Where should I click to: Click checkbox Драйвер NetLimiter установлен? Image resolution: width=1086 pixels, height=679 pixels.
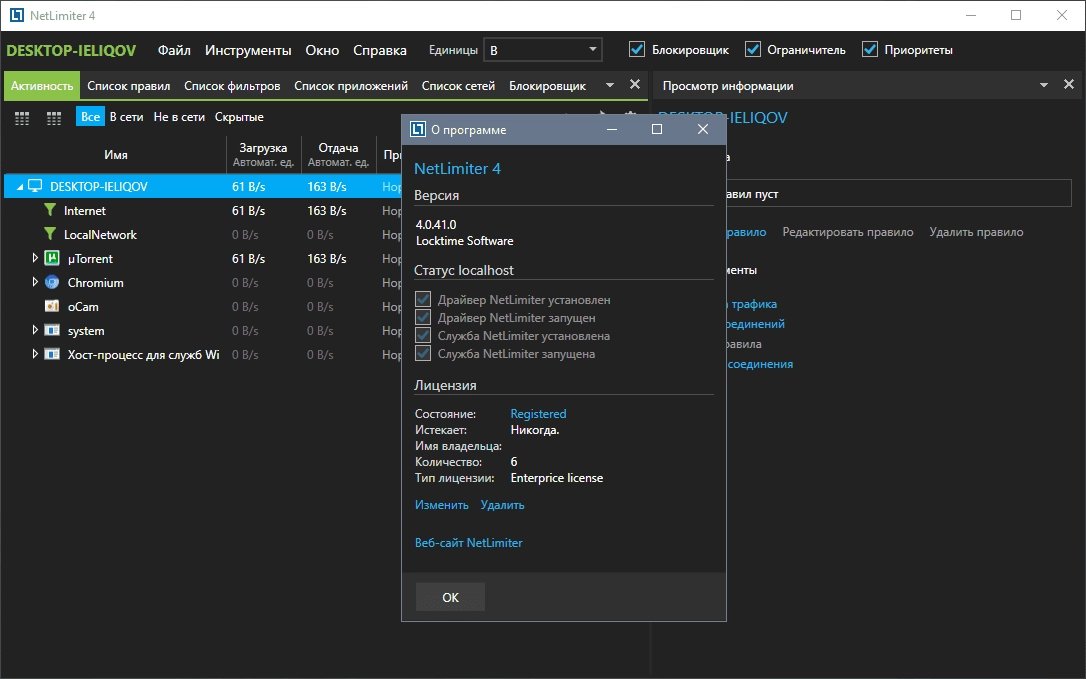tap(422, 299)
